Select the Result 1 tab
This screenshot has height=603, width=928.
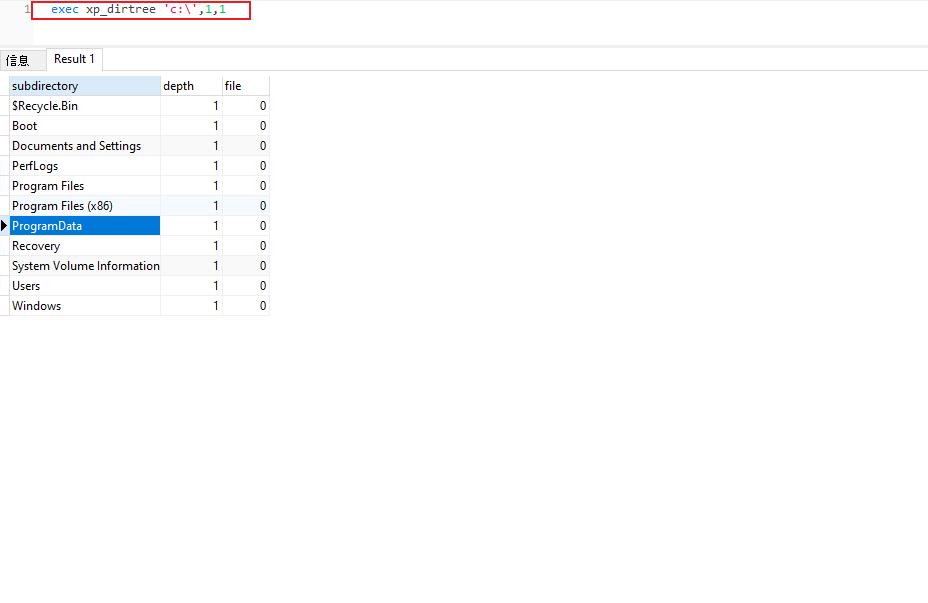[x=74, y=59]
